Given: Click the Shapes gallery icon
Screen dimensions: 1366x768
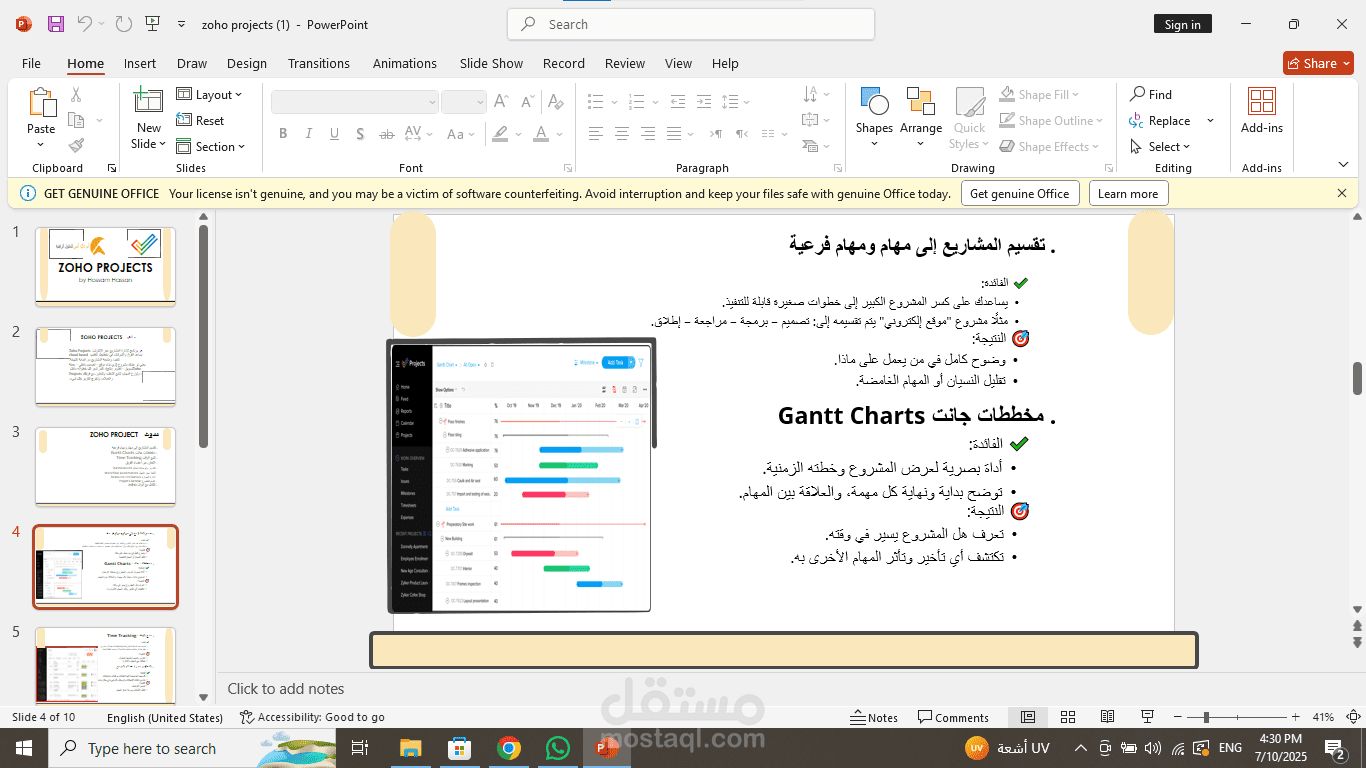Looking at the screenshot, I should coord(874,102).
